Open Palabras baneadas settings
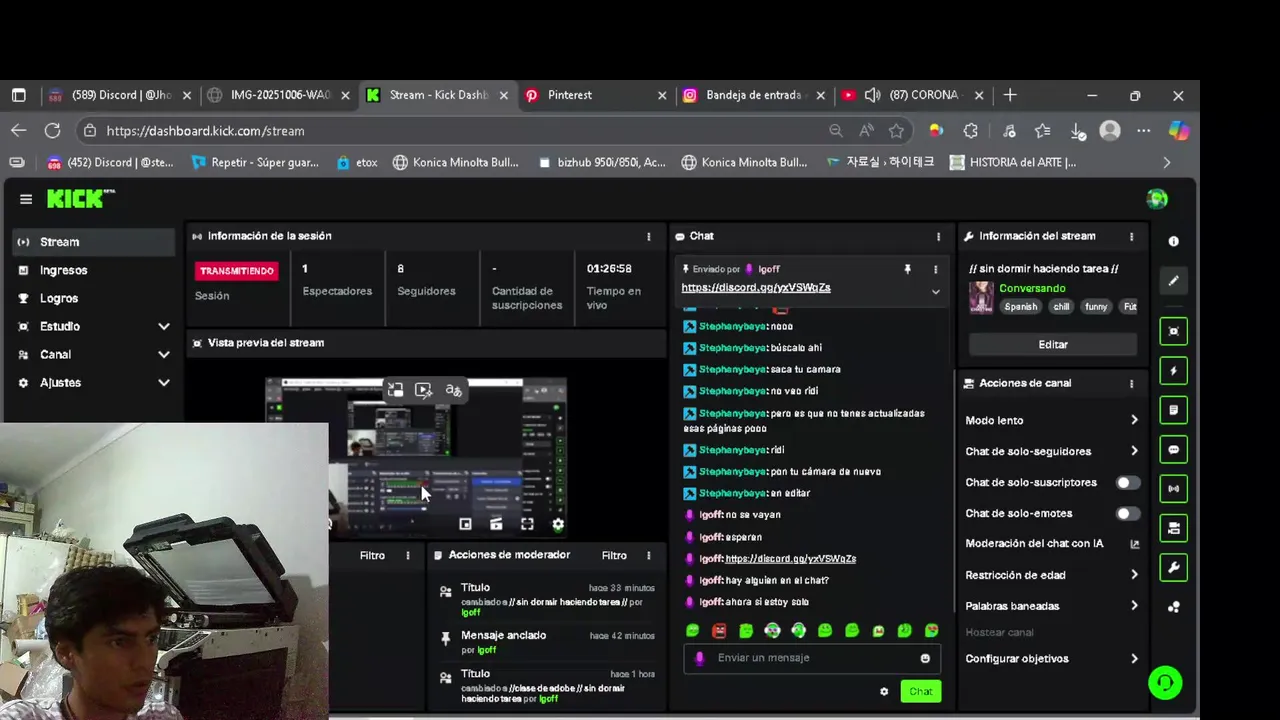The width and height of the screenshot is (1280, 720). 1052,606
